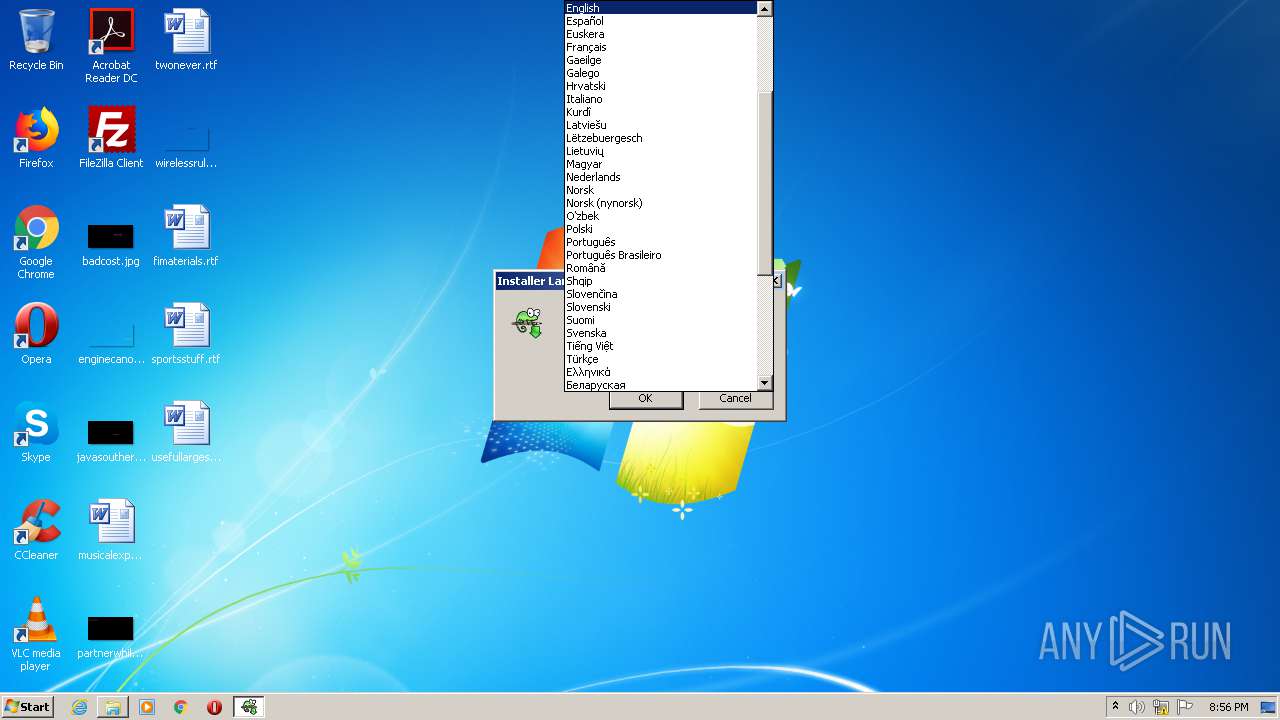Viewport: 1280px width, 720px height.
Task: Launch Skype desktop shortcut
Action: (36, 432)
